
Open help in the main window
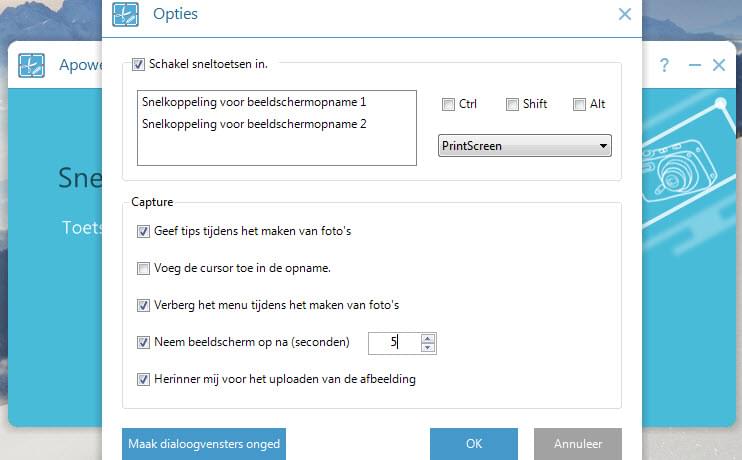click(x=664, y=65)
